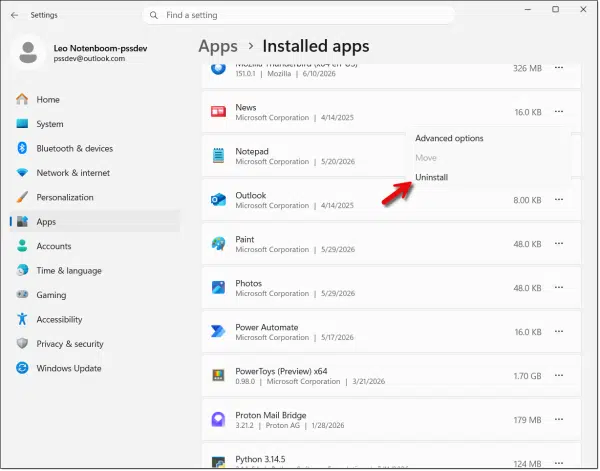Click the 179 MB size value

(527, 420)
